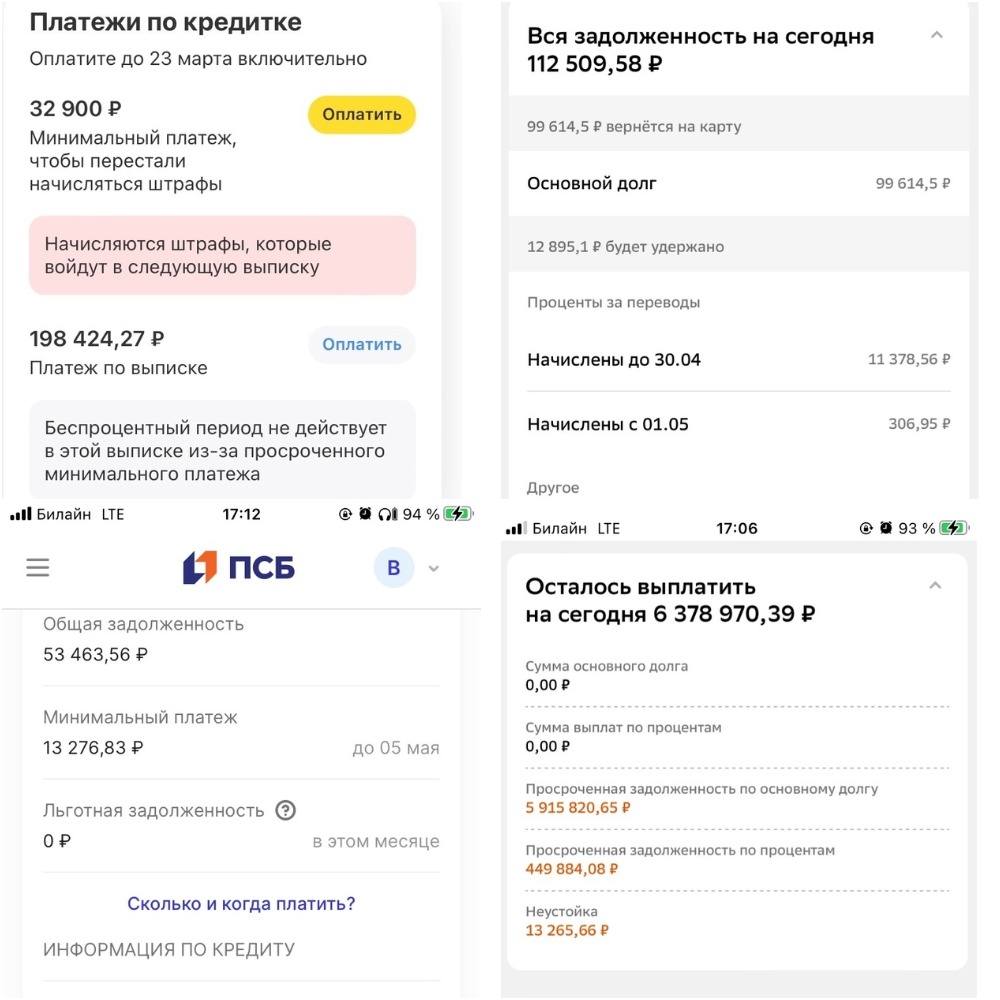1000x1000 pixels.
Task: Click the Начислены до 30.04 row
Action: click(x=738, y=359)
